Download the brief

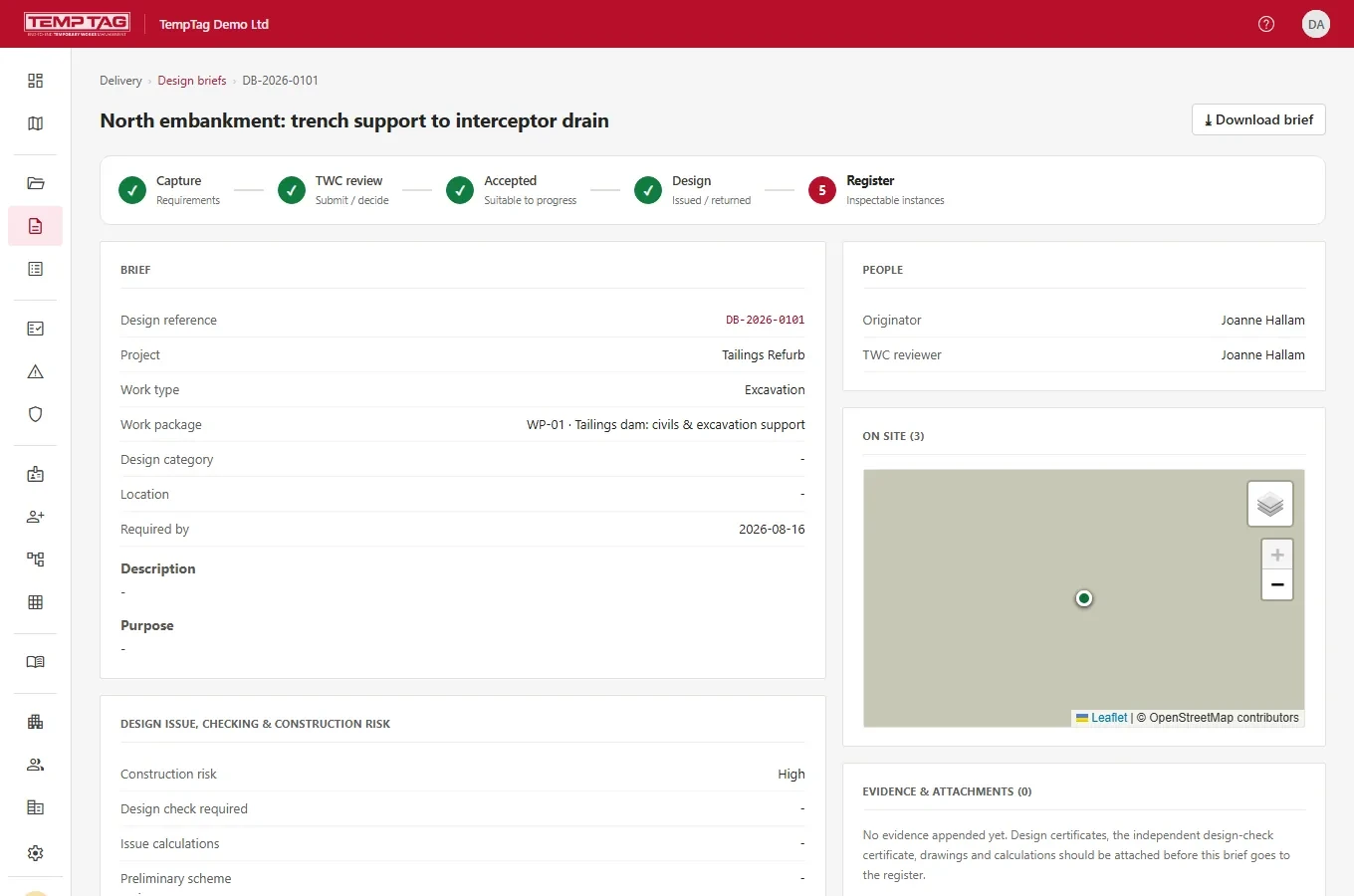click(x=1258, y=119)
